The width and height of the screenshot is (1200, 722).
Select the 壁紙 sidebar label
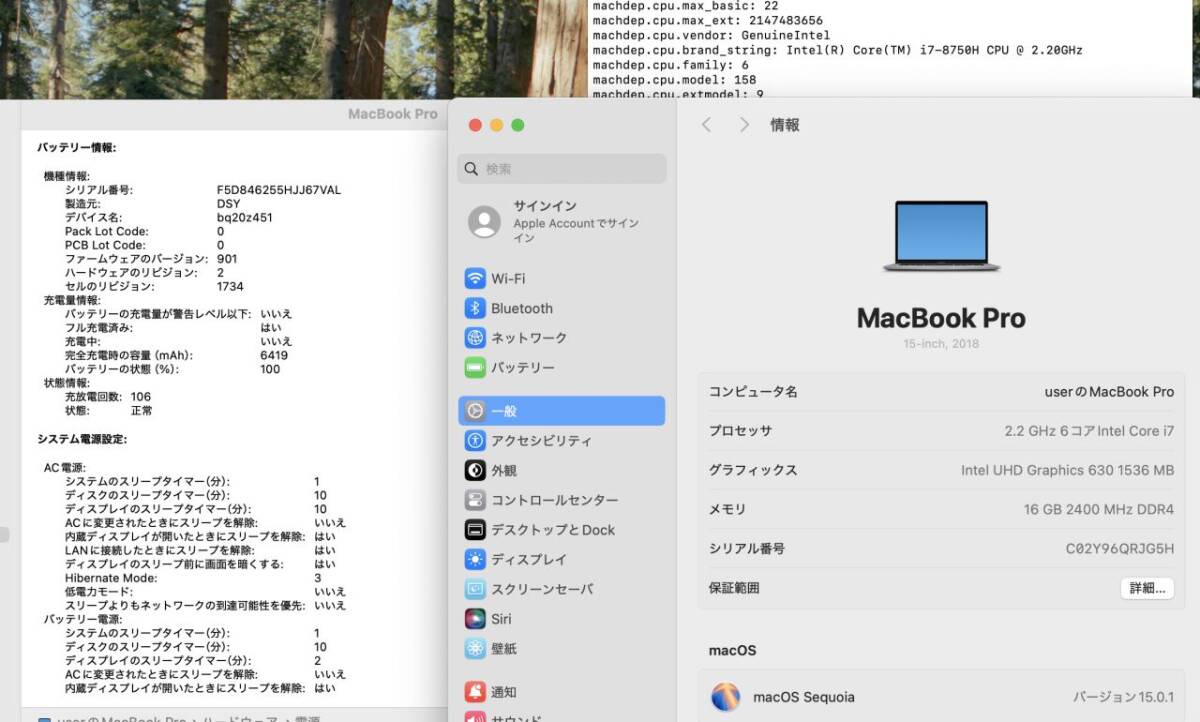504,648
